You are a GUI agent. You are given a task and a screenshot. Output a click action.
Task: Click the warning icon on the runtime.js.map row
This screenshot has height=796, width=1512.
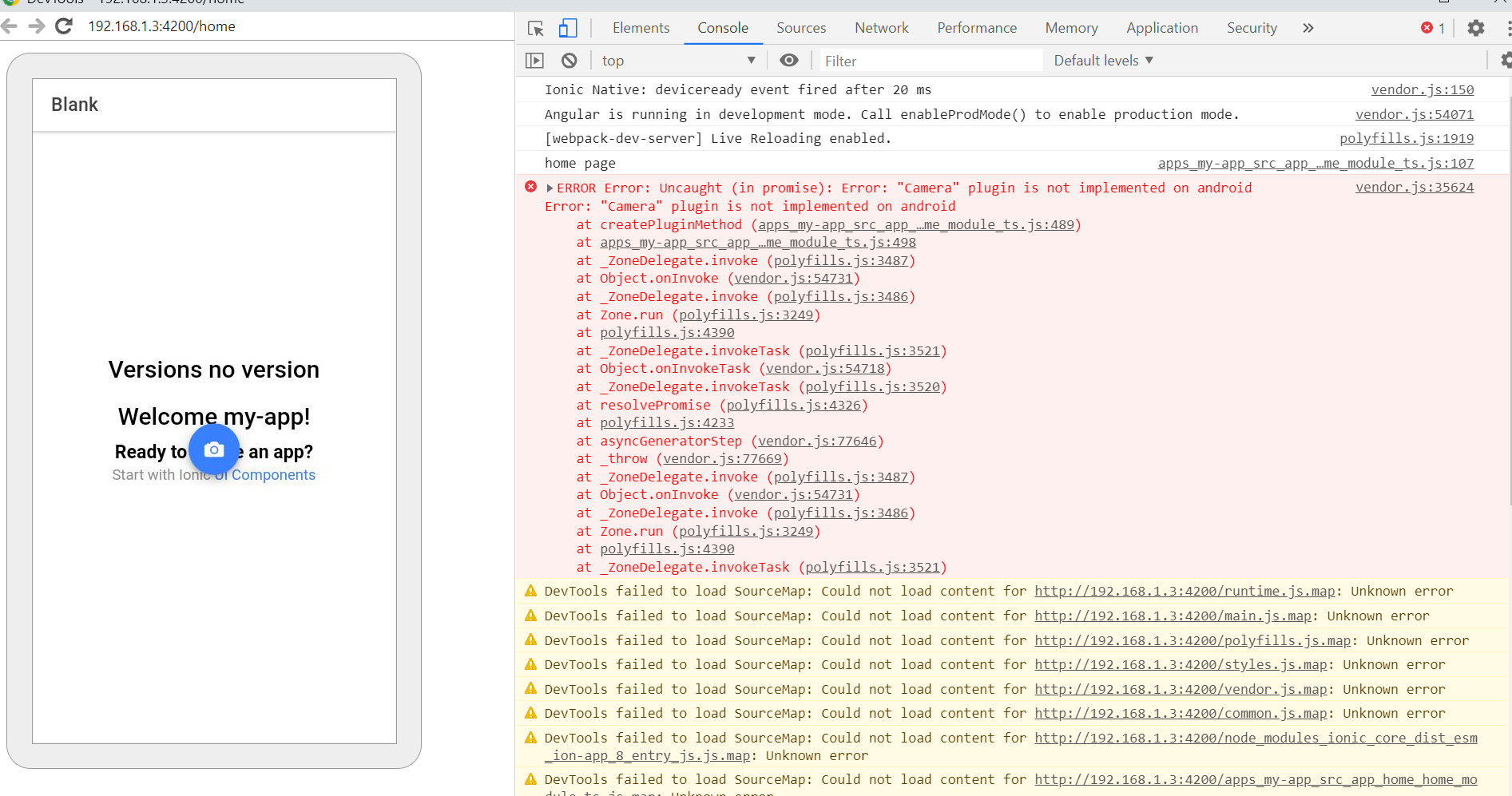pos(530,591)
